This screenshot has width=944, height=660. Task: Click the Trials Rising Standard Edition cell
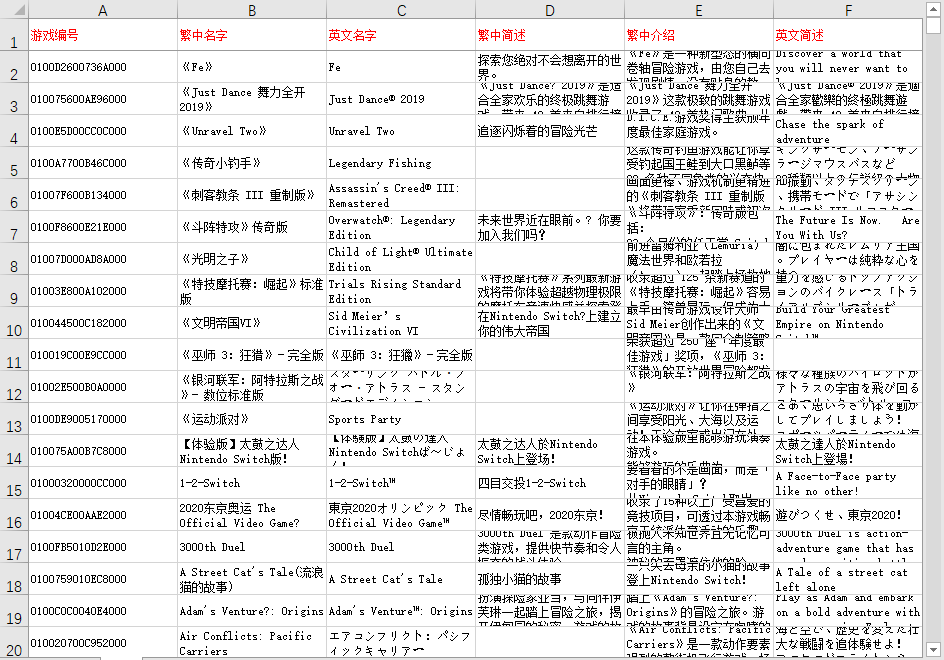(401, 291)
